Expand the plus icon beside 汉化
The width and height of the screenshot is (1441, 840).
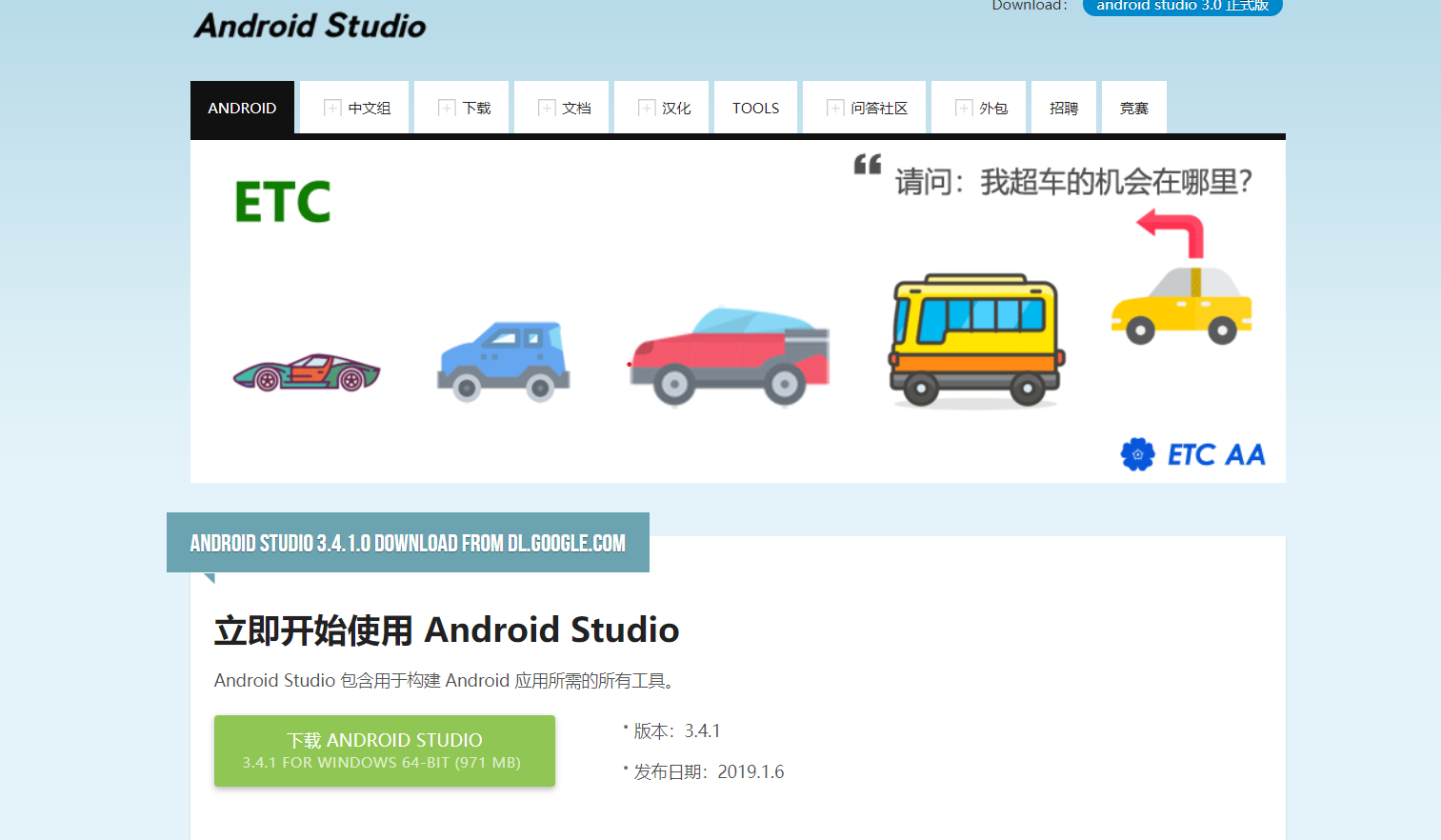pyautogui.click(x=647, y=108)
